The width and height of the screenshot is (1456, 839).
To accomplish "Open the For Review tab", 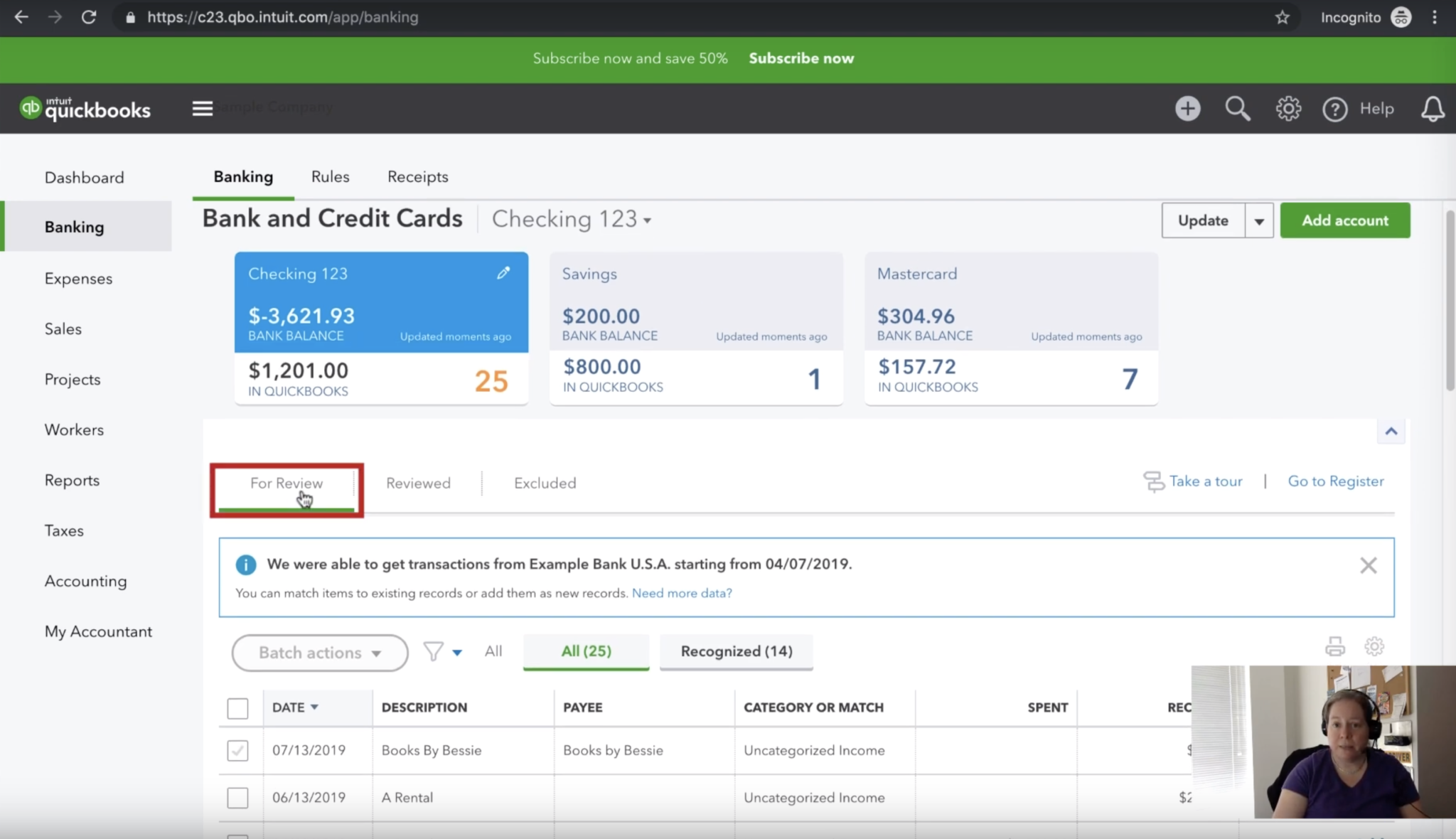I will pos(286,483).
